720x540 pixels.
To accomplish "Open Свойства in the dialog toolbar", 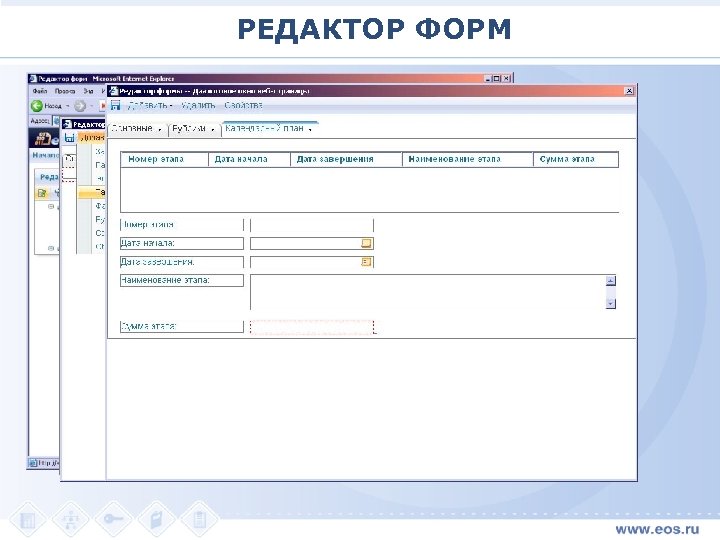I will [243, 105].
